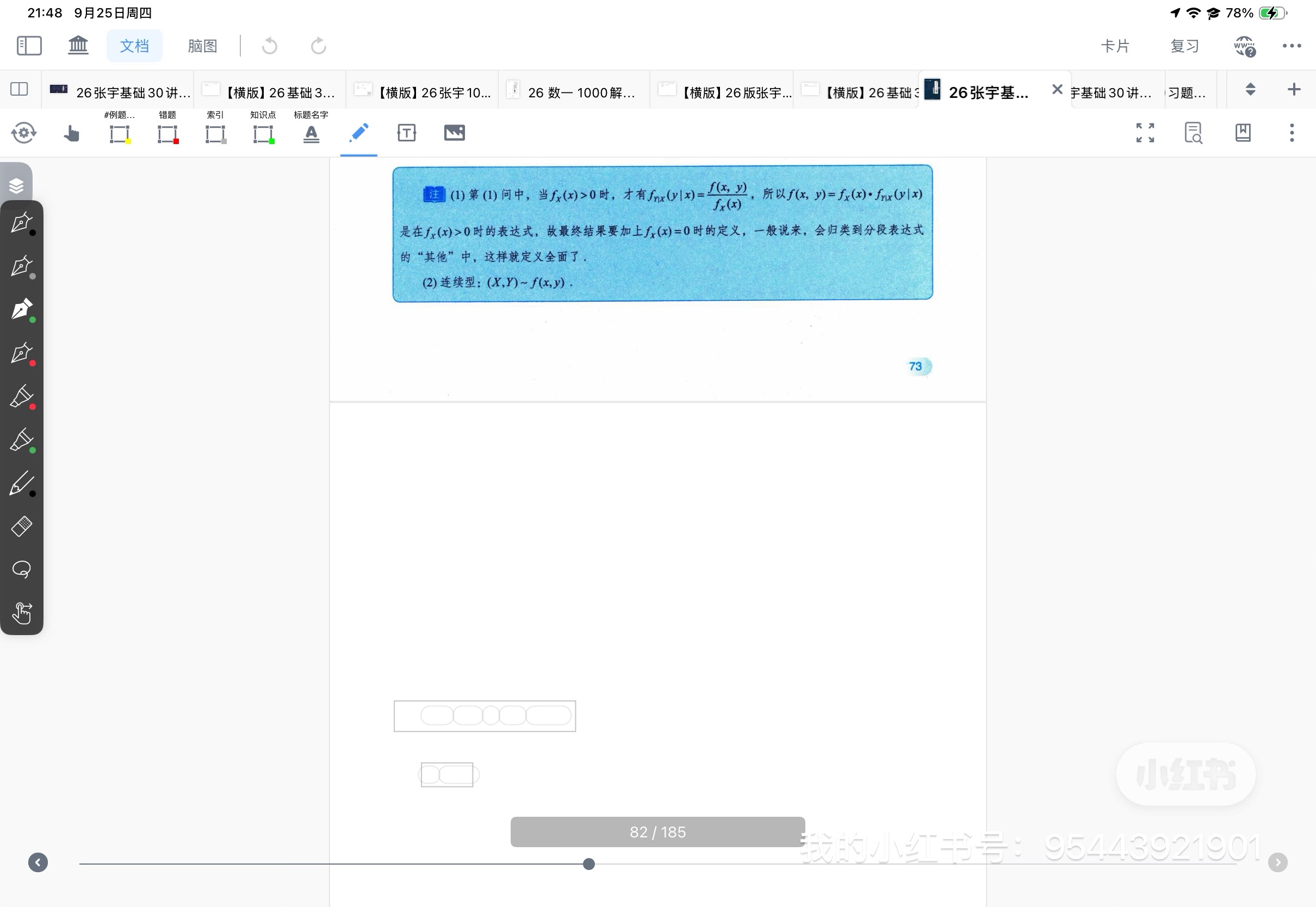
Task: Select the lasso selection tool
Action: 22,569
